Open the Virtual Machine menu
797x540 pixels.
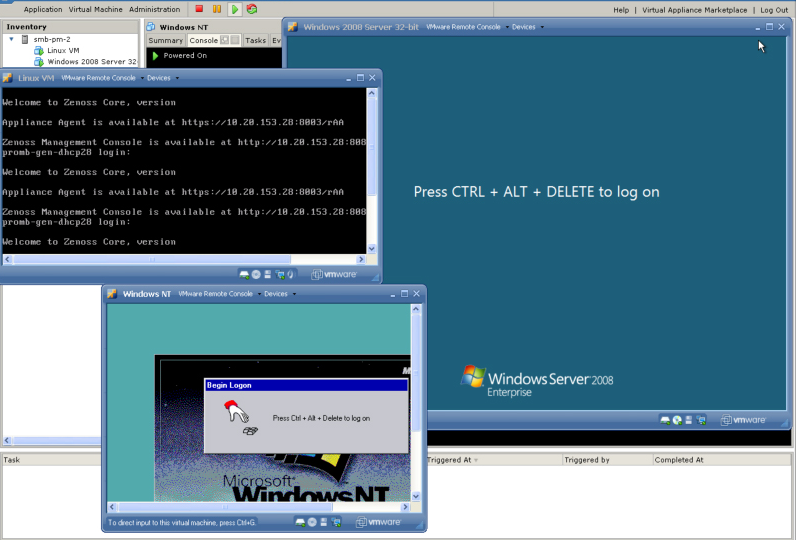(96, 9)
